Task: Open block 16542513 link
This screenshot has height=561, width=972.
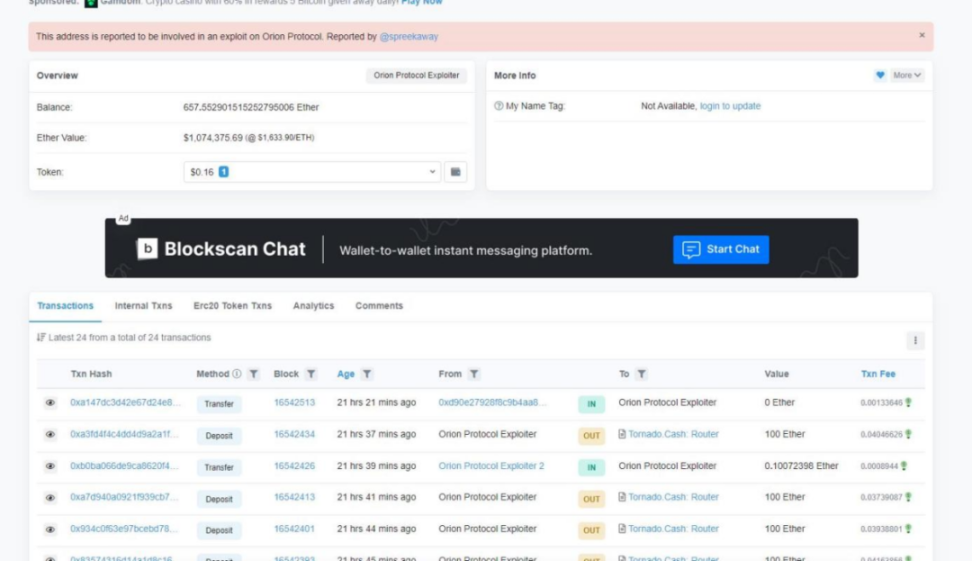Action: point(294,403)
